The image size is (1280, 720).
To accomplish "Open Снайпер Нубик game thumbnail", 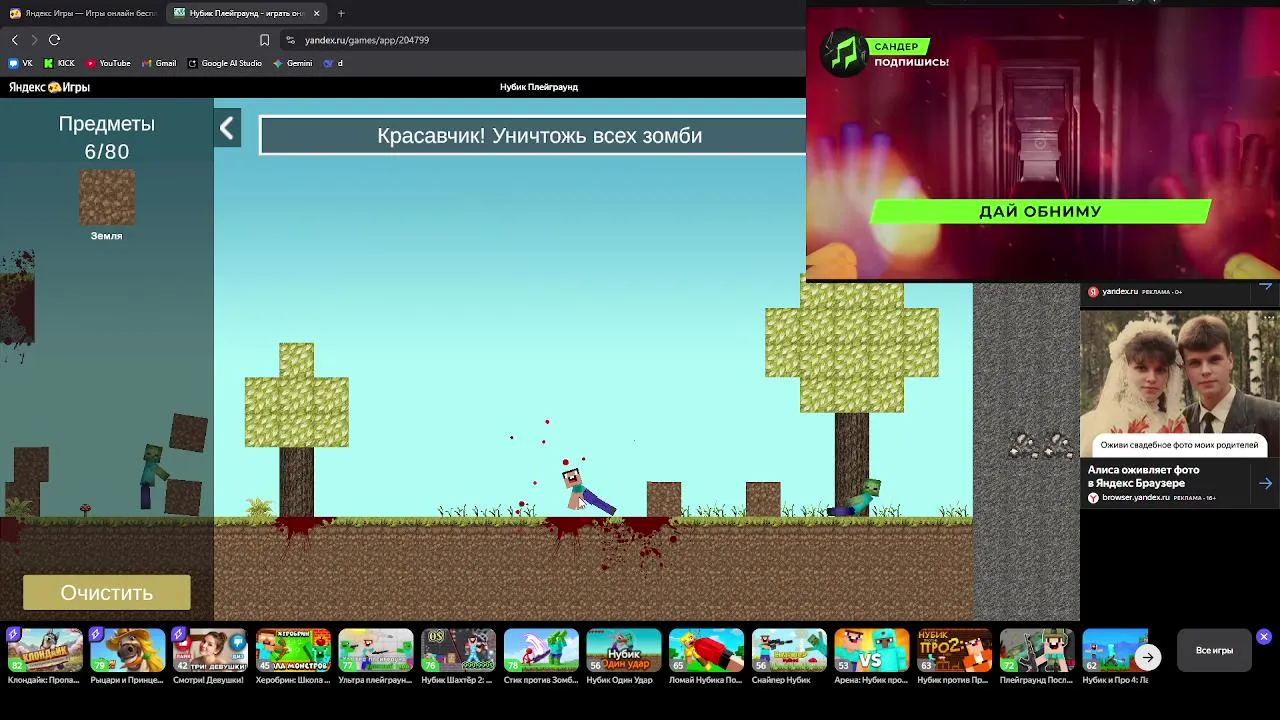I will pos(789,651).
